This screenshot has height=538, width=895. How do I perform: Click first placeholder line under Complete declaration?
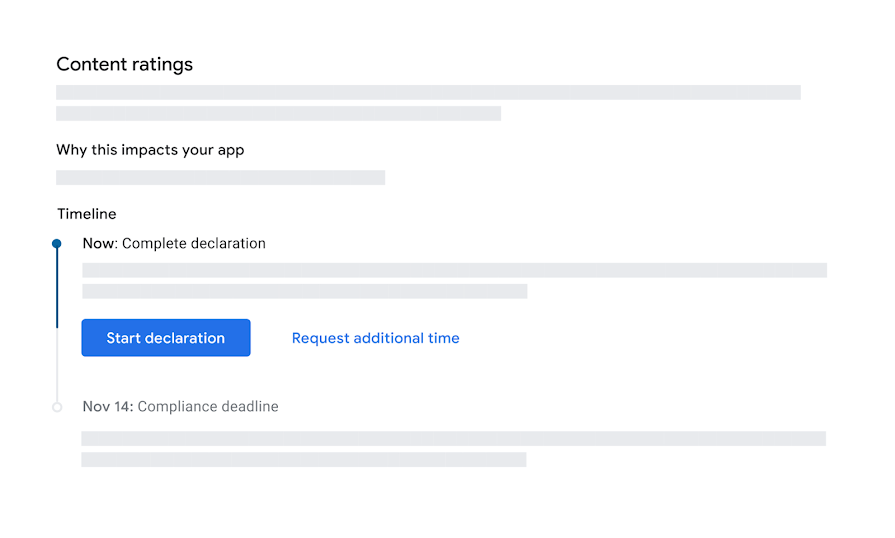pos(454,270)
